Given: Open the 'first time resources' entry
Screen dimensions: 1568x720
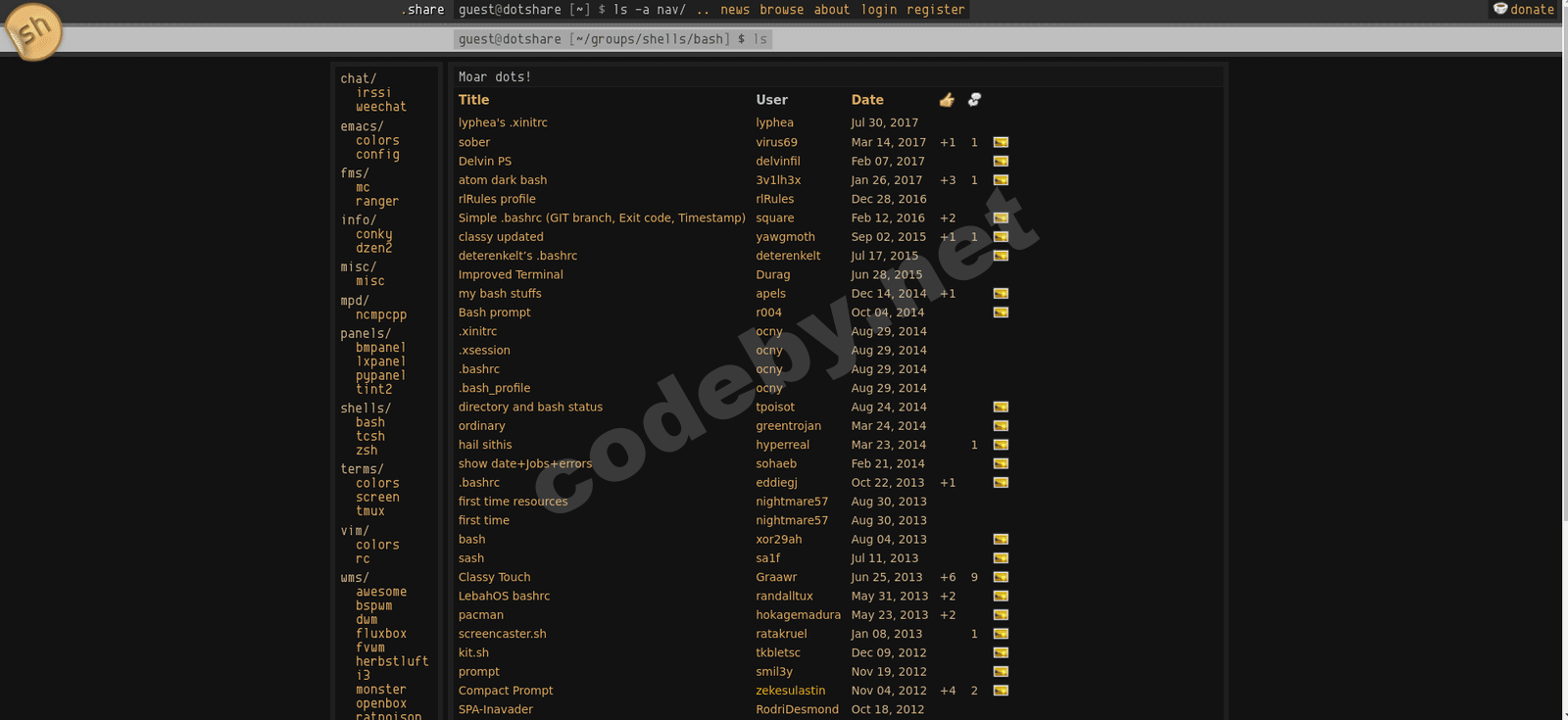Looking at the screenshot, I should (x=513, y=502).
